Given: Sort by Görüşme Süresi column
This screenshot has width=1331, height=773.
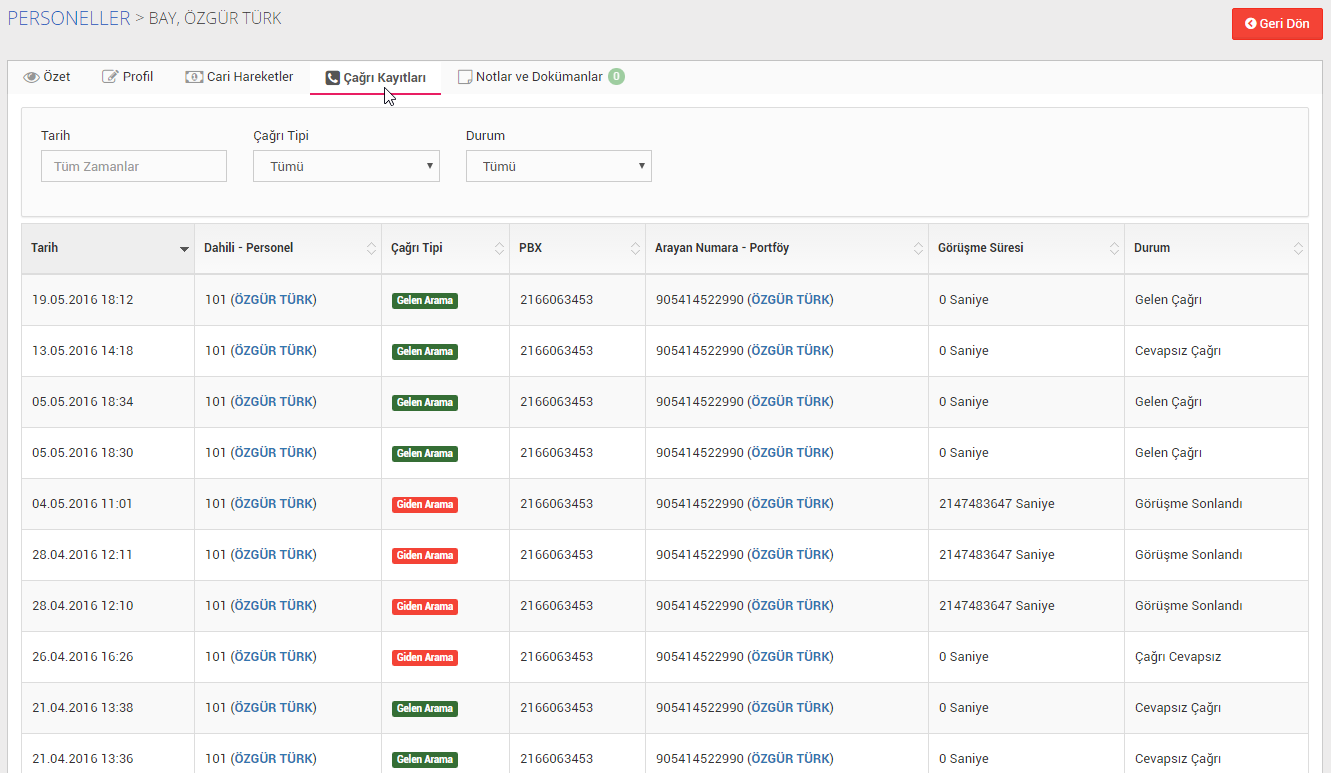Looking at the screenshot, I should point(1027,248).
